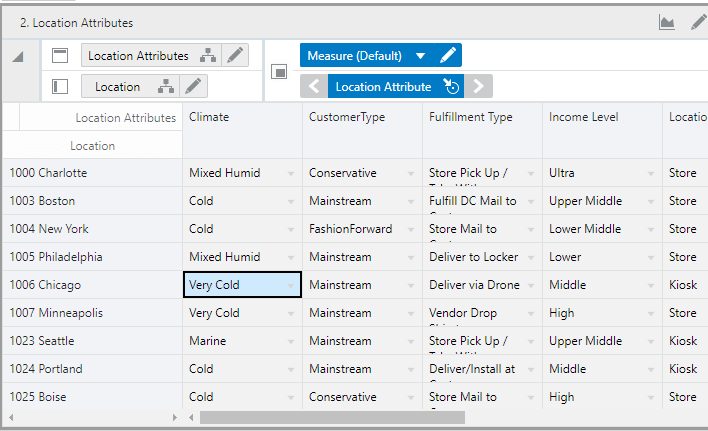Select the 1004 New York row header
Viewport: 708px width, 431px height.
92,229
